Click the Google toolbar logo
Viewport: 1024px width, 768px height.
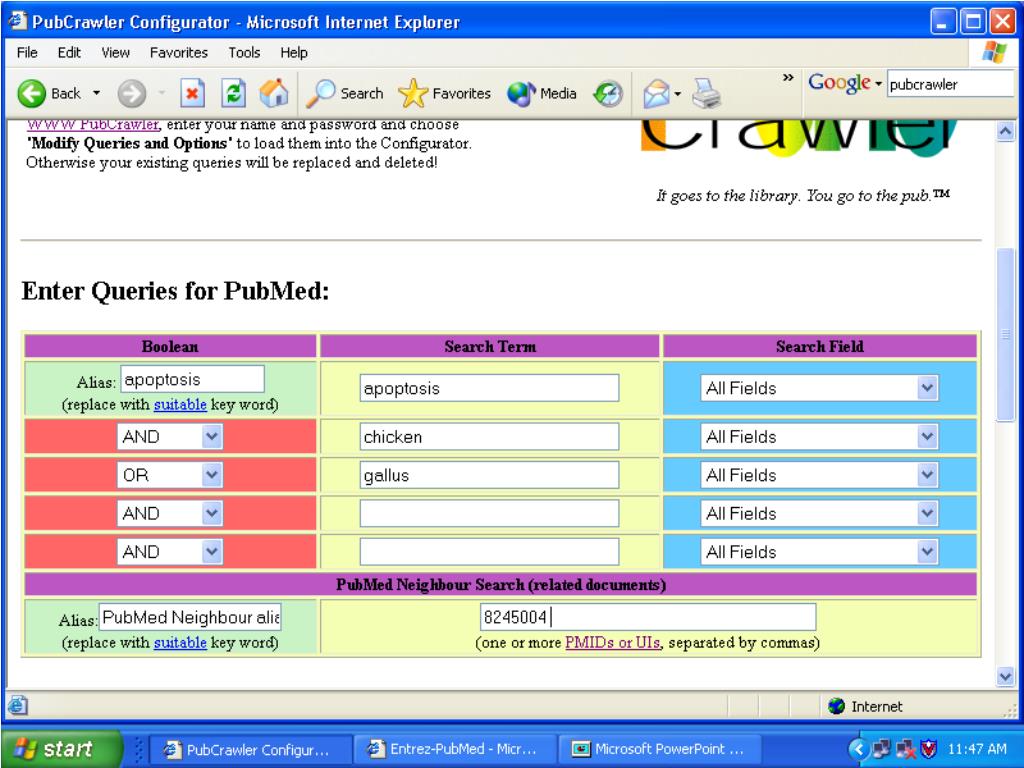point(839,83)
